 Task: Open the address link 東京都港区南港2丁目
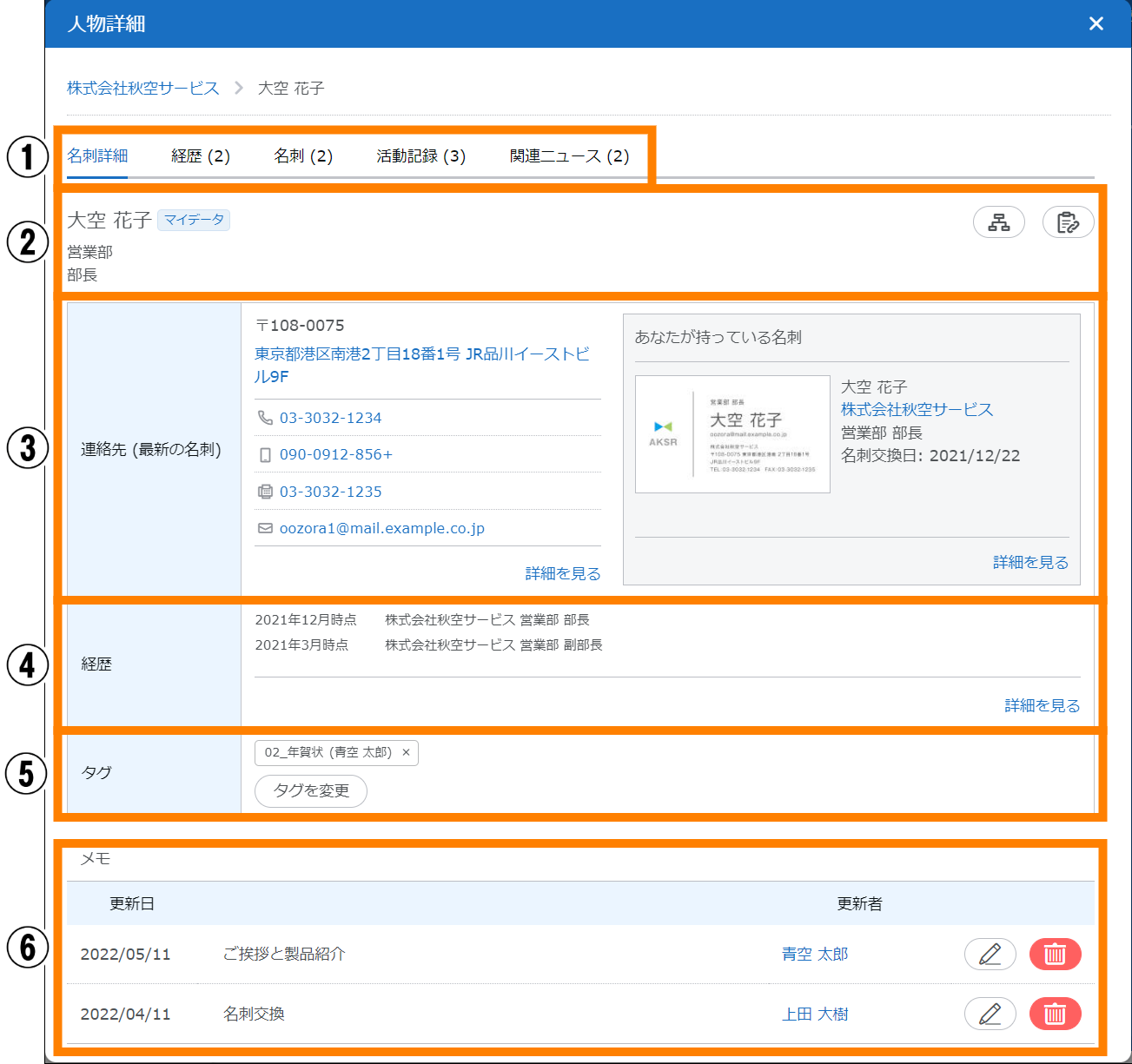(x=421, y=354)
